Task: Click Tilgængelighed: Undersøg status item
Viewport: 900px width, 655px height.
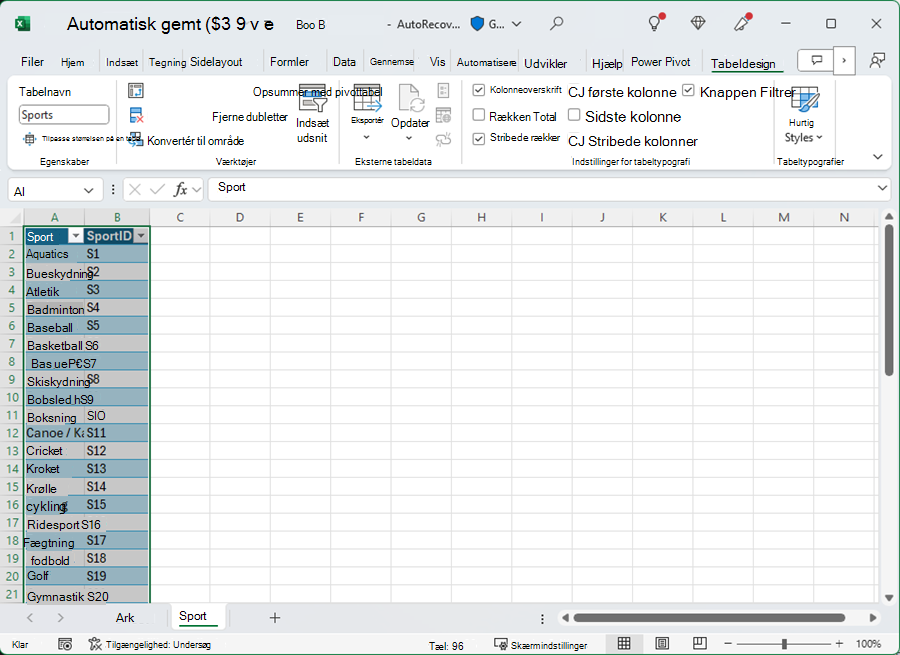Action: (x=150, y=645)
